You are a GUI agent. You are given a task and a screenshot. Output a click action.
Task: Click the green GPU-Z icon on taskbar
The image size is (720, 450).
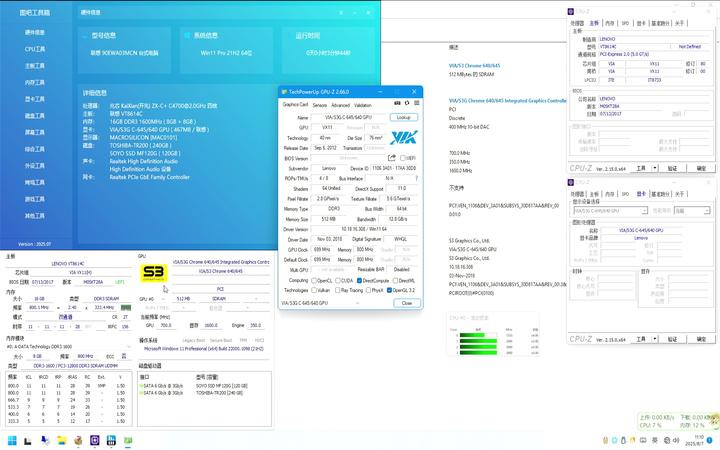click(x=128, y=441)
